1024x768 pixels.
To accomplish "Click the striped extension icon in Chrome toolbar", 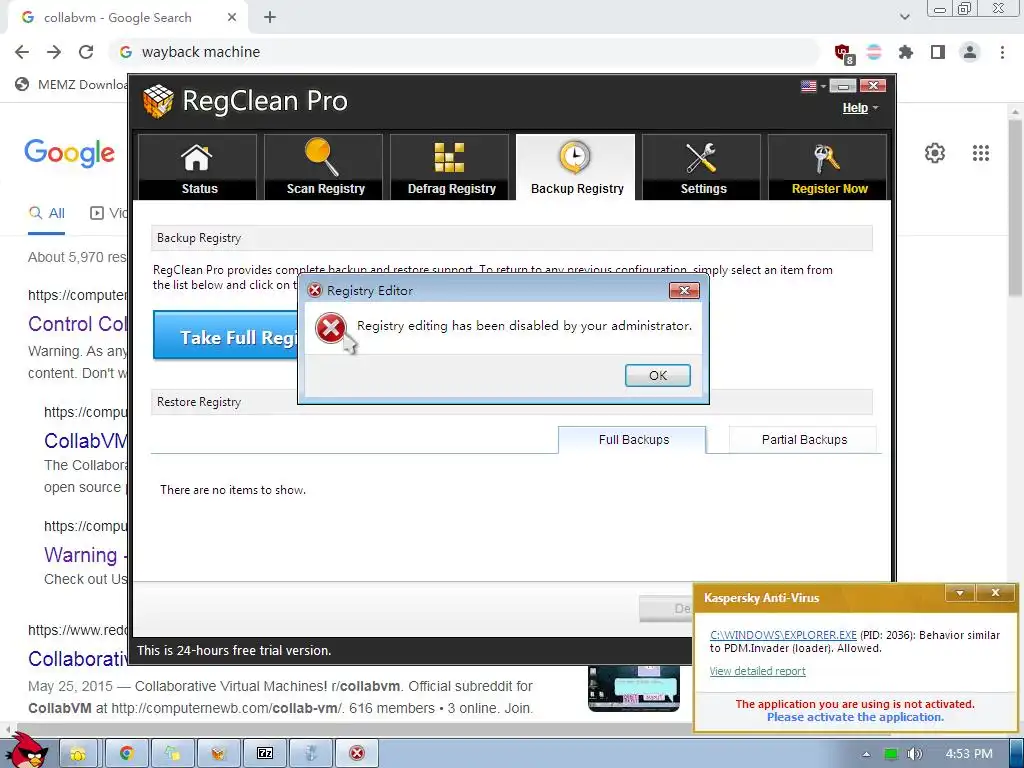I will [874, 52].
